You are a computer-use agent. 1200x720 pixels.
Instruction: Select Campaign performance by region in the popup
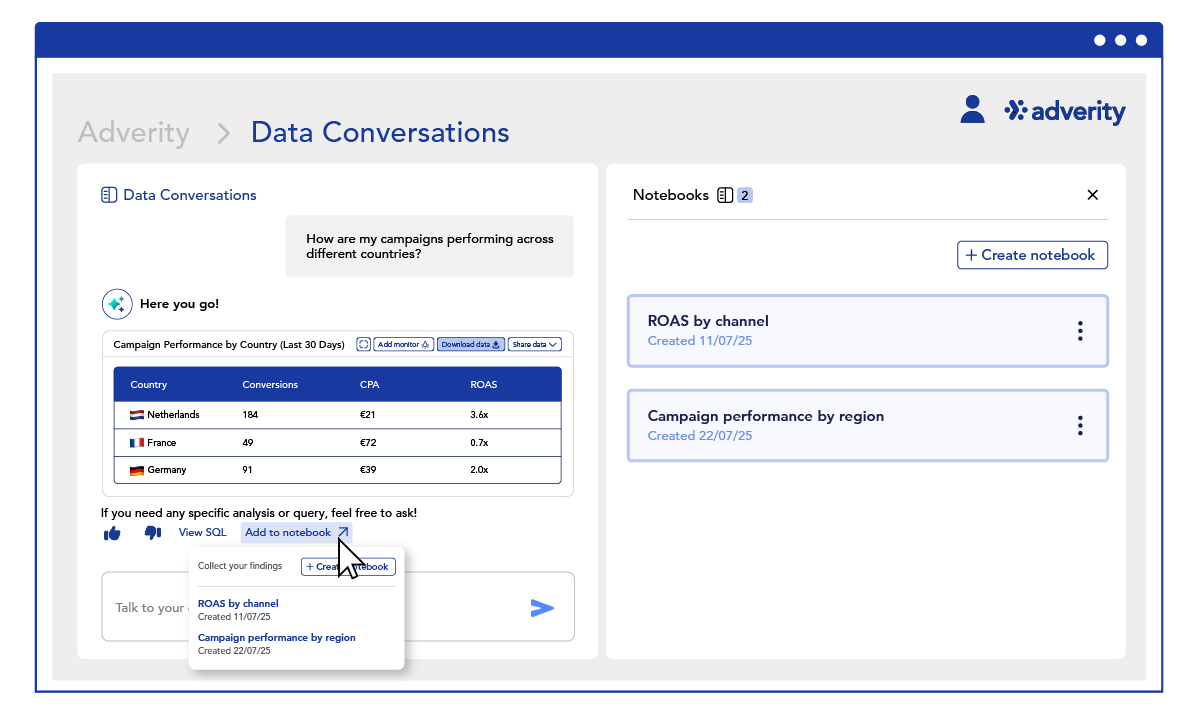(276, 637)
